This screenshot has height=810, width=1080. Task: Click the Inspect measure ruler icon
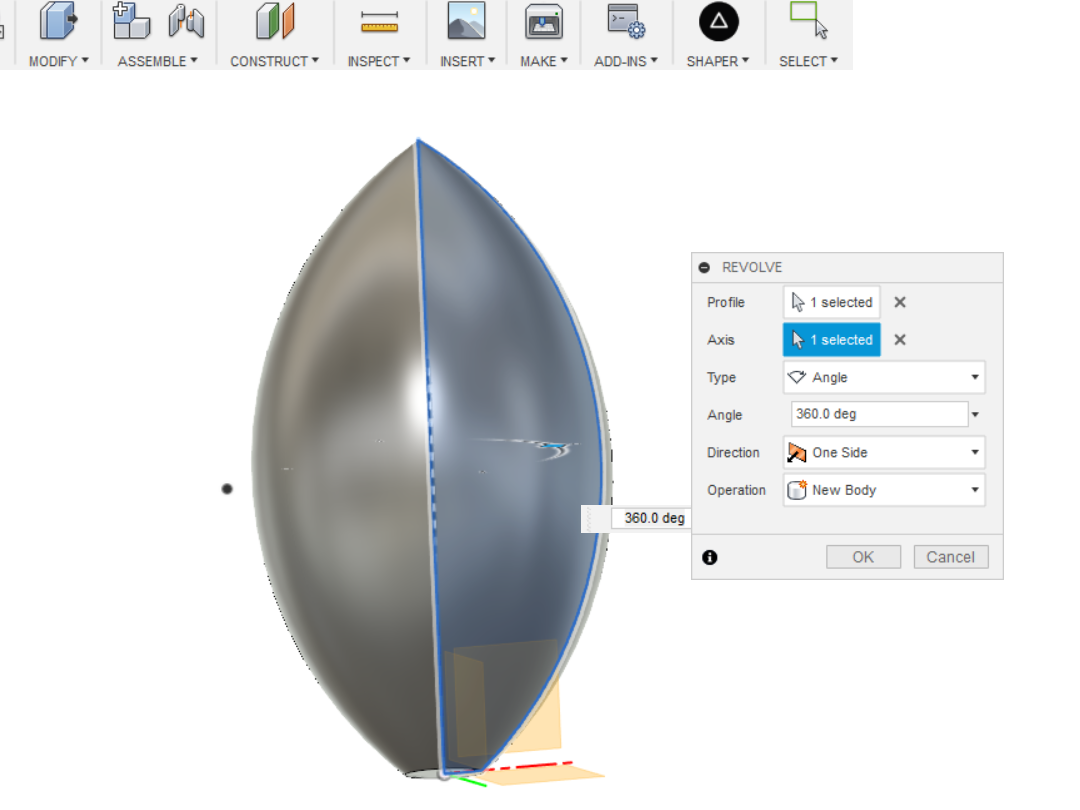pyautogui.click(x=380, y=22)
